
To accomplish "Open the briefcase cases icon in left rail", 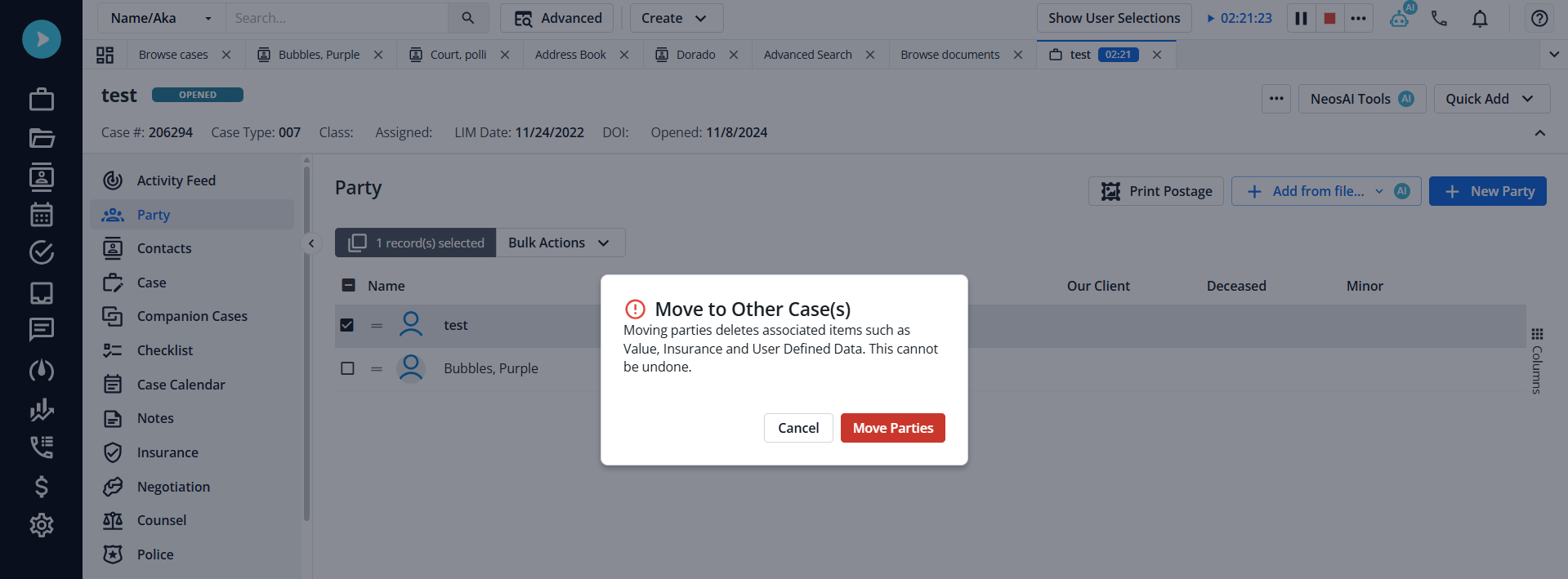I will (42, 100).
